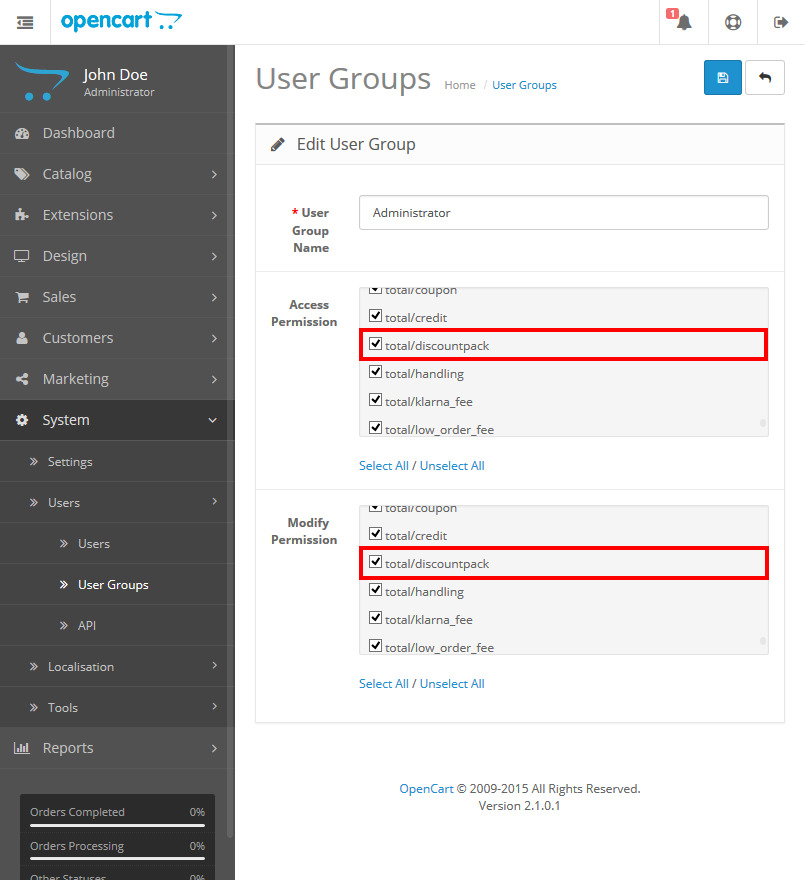Collapse the System menu
Viewport: 805px width, 880px height.
click(x=117, y=420)
